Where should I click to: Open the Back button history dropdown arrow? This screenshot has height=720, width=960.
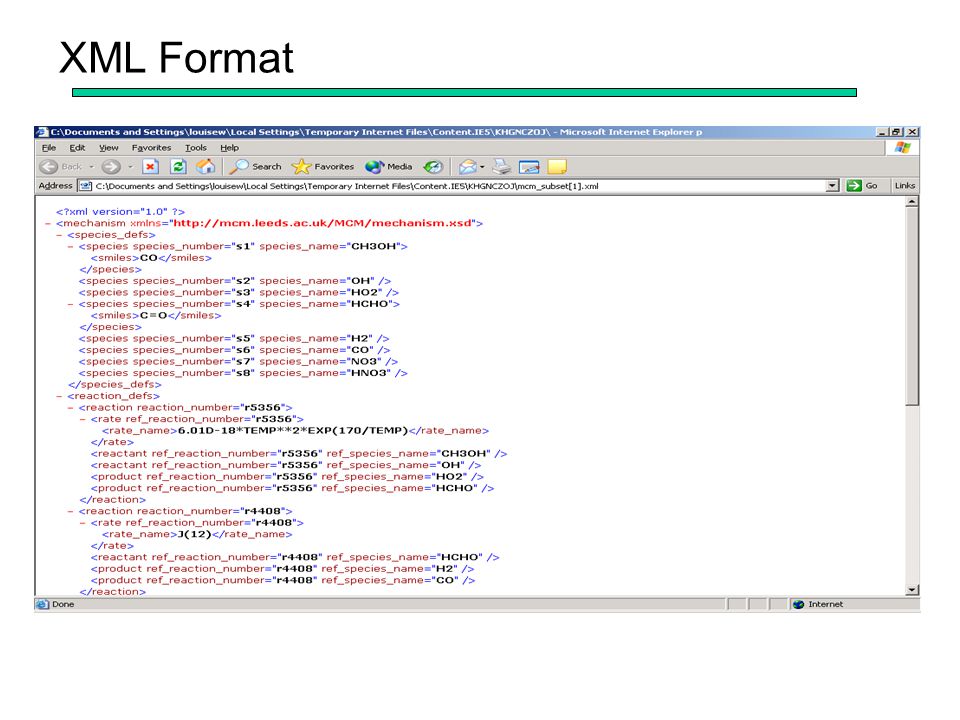tap(92, 167)
